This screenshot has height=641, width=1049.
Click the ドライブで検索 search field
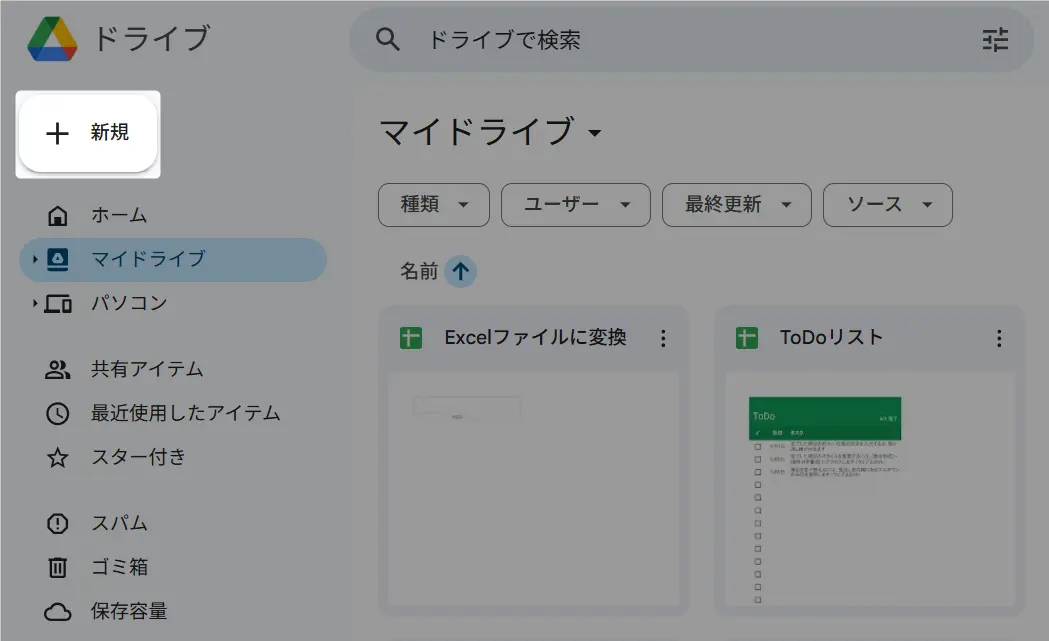[680, 40]
